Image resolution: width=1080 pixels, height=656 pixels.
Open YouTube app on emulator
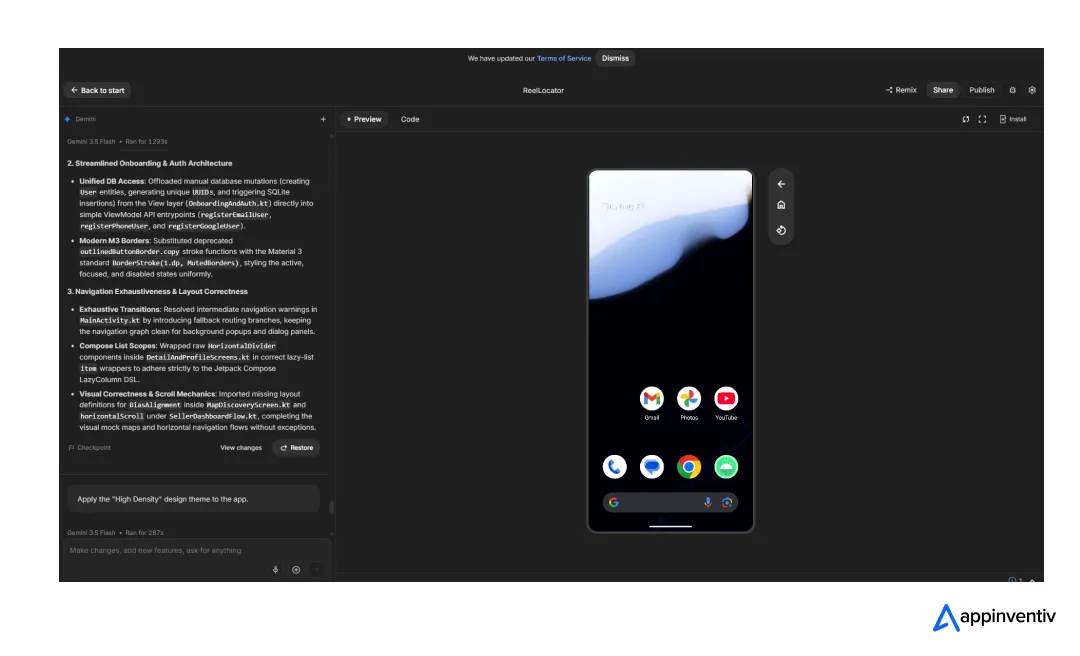pos(726,399)
